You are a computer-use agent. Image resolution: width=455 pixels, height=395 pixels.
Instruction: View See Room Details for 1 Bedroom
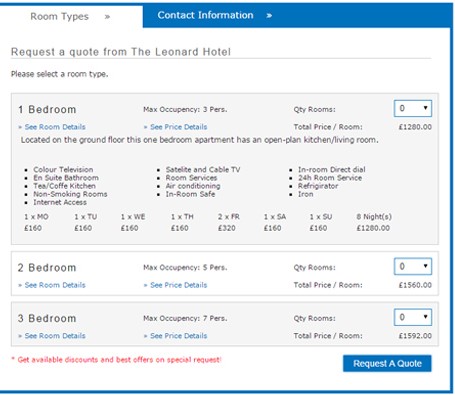tap(52, 127)
